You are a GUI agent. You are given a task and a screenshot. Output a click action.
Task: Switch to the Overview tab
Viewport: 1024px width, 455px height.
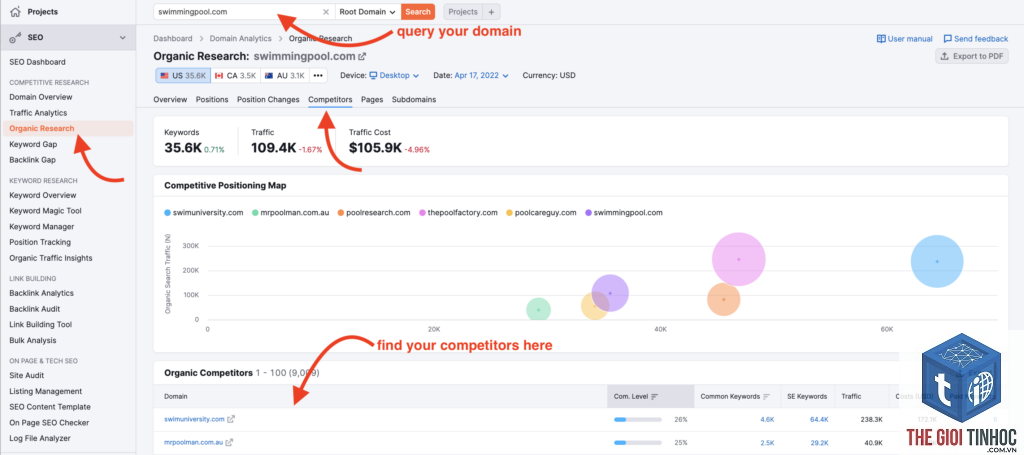click(x=170, y=99)
